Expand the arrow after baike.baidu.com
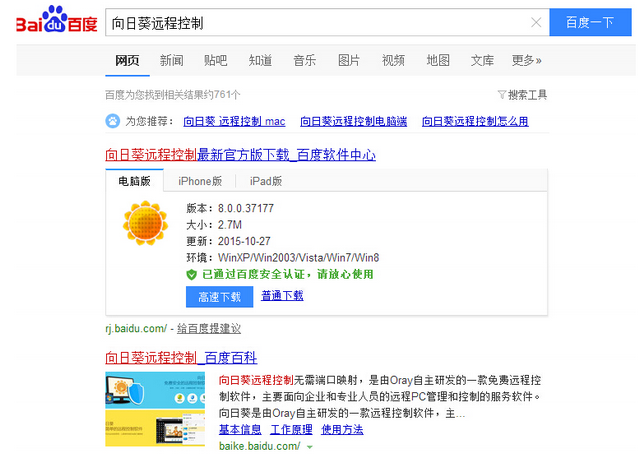Viewport: 640px width, 463px height. [310, 446]
